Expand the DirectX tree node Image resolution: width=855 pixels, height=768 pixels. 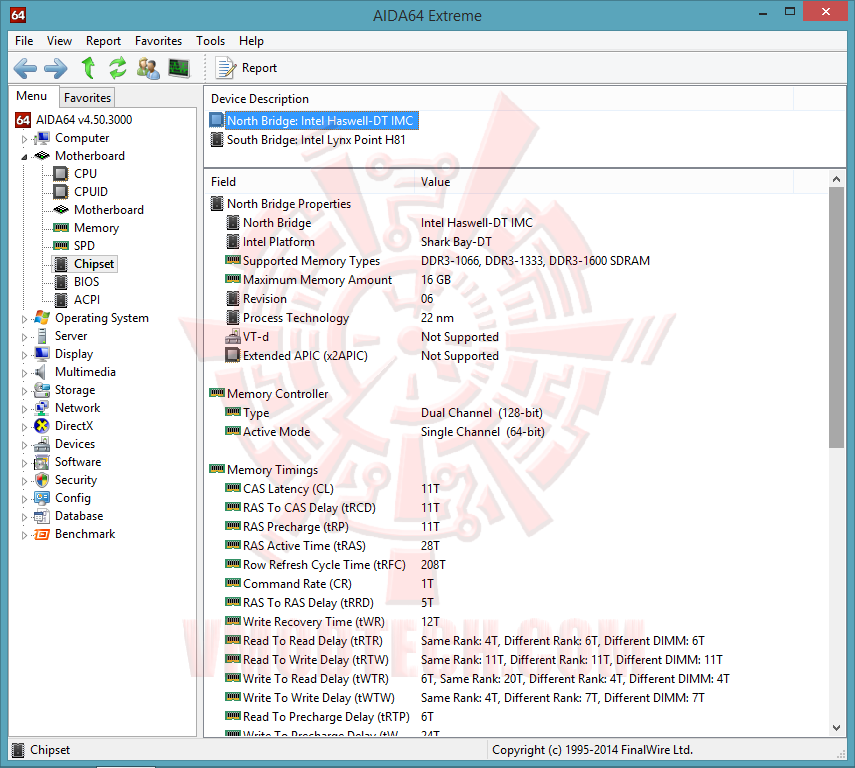coord(24,427)
